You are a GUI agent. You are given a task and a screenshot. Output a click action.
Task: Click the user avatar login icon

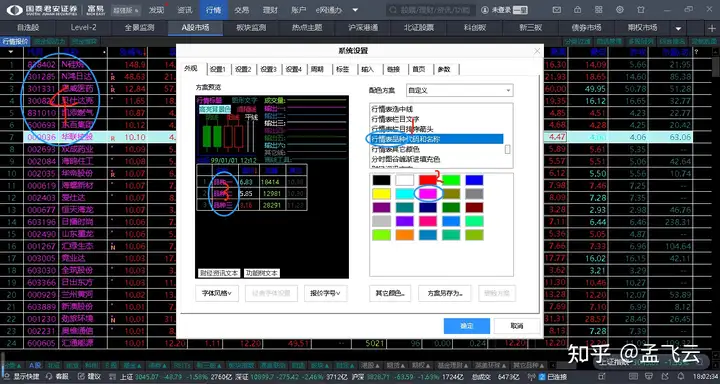click(x=485, y=10)
